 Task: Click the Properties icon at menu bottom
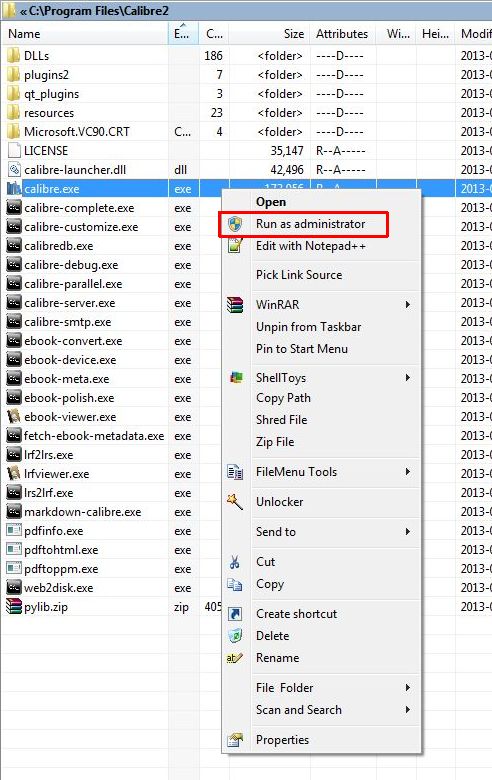[235, 740]
